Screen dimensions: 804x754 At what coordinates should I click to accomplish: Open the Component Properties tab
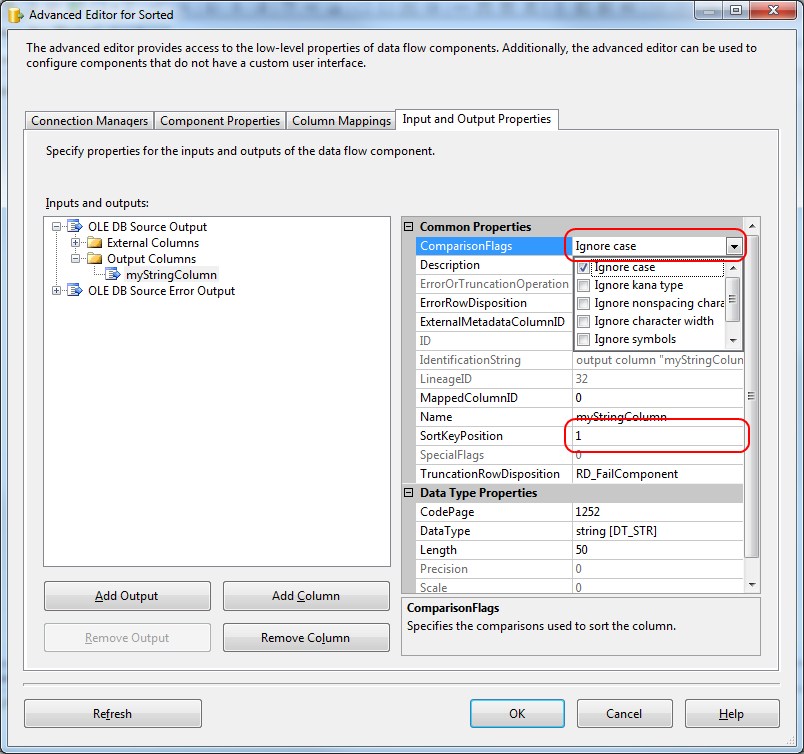tap(220, 120)
